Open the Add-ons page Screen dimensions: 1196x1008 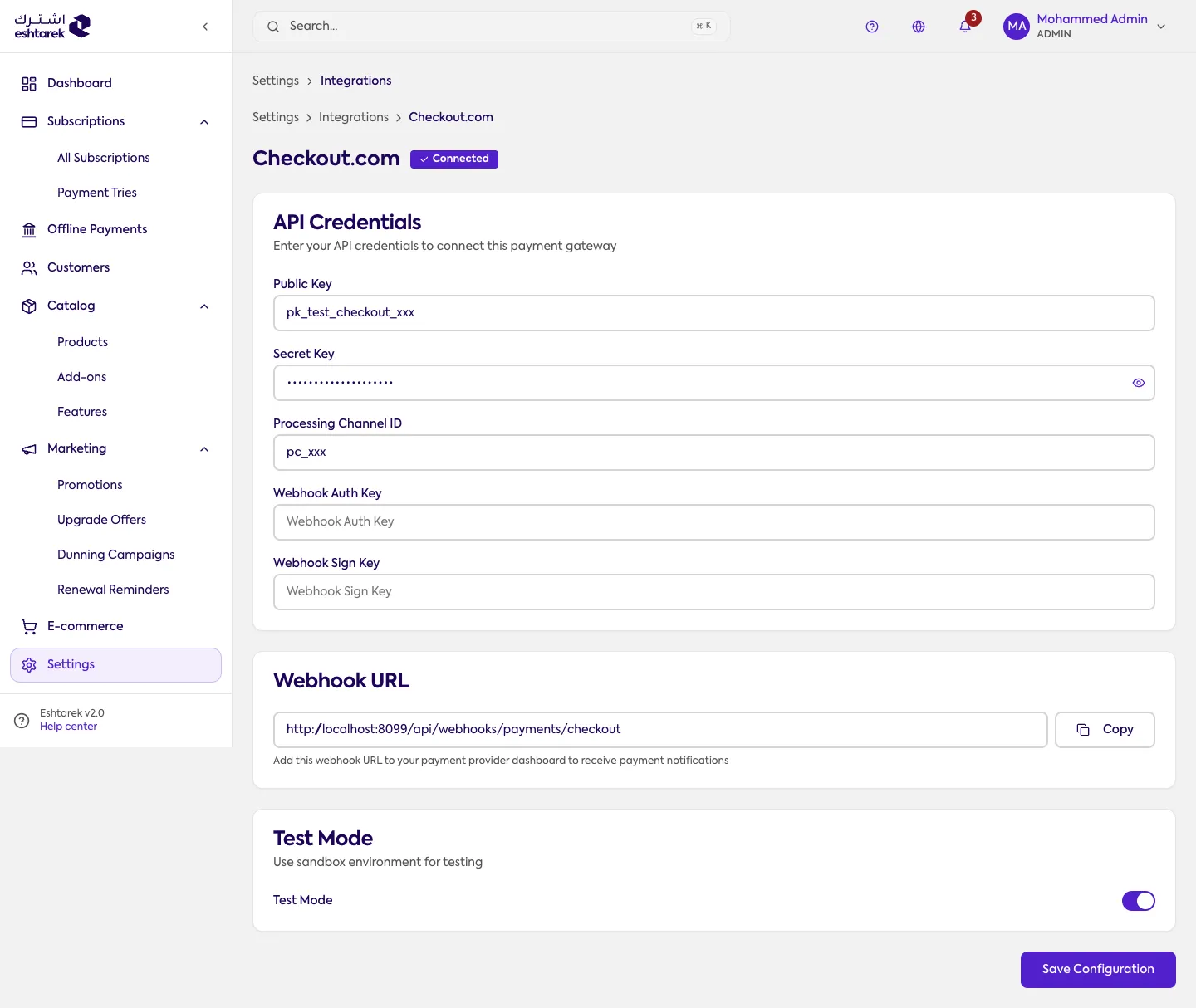tap(82, 377)
